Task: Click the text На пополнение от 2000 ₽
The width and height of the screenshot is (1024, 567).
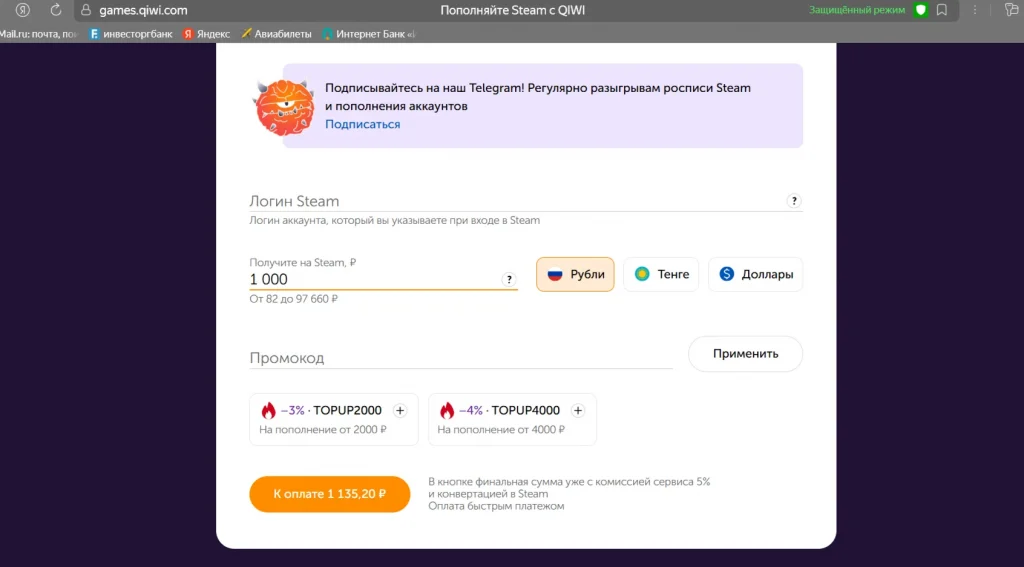Action: pyautogui.click(x=323, y=430)
